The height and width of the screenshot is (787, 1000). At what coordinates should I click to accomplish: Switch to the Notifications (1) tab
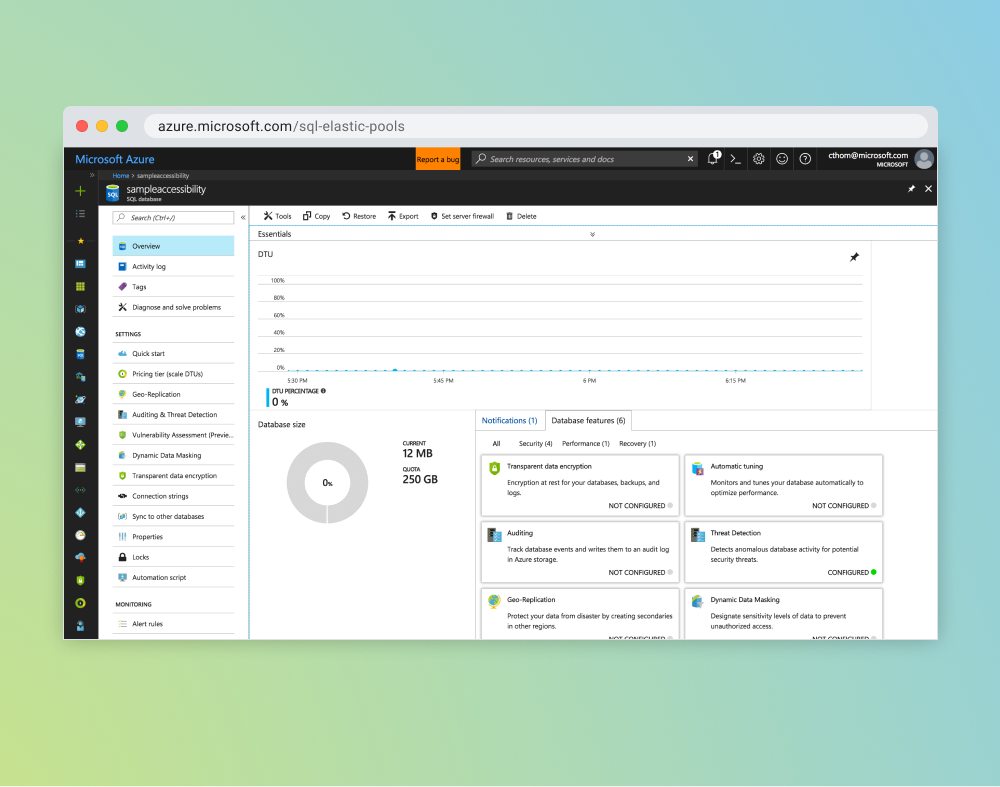point(509,421)
